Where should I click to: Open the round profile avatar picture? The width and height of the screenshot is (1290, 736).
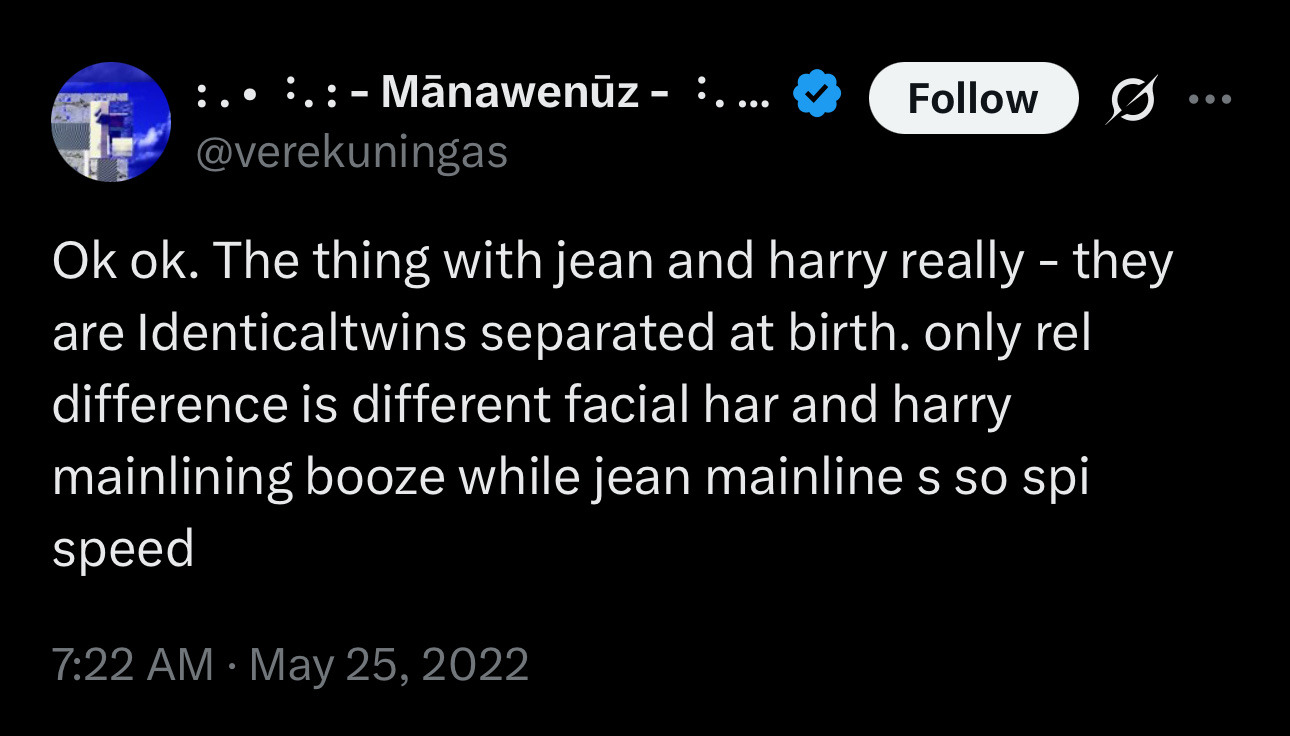(111, 121)
